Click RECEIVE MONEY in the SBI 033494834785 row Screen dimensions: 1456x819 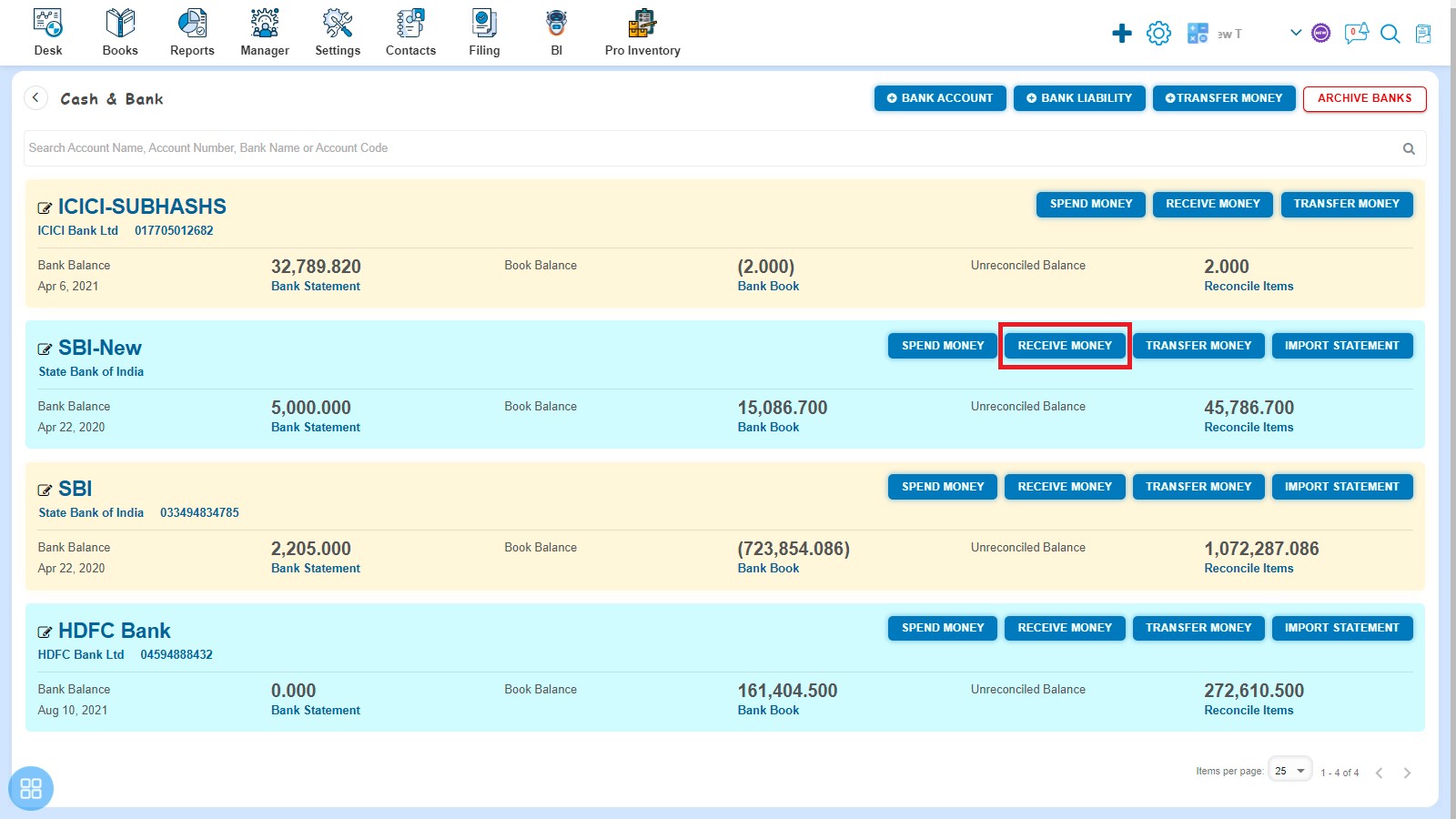click(1065, 487)
